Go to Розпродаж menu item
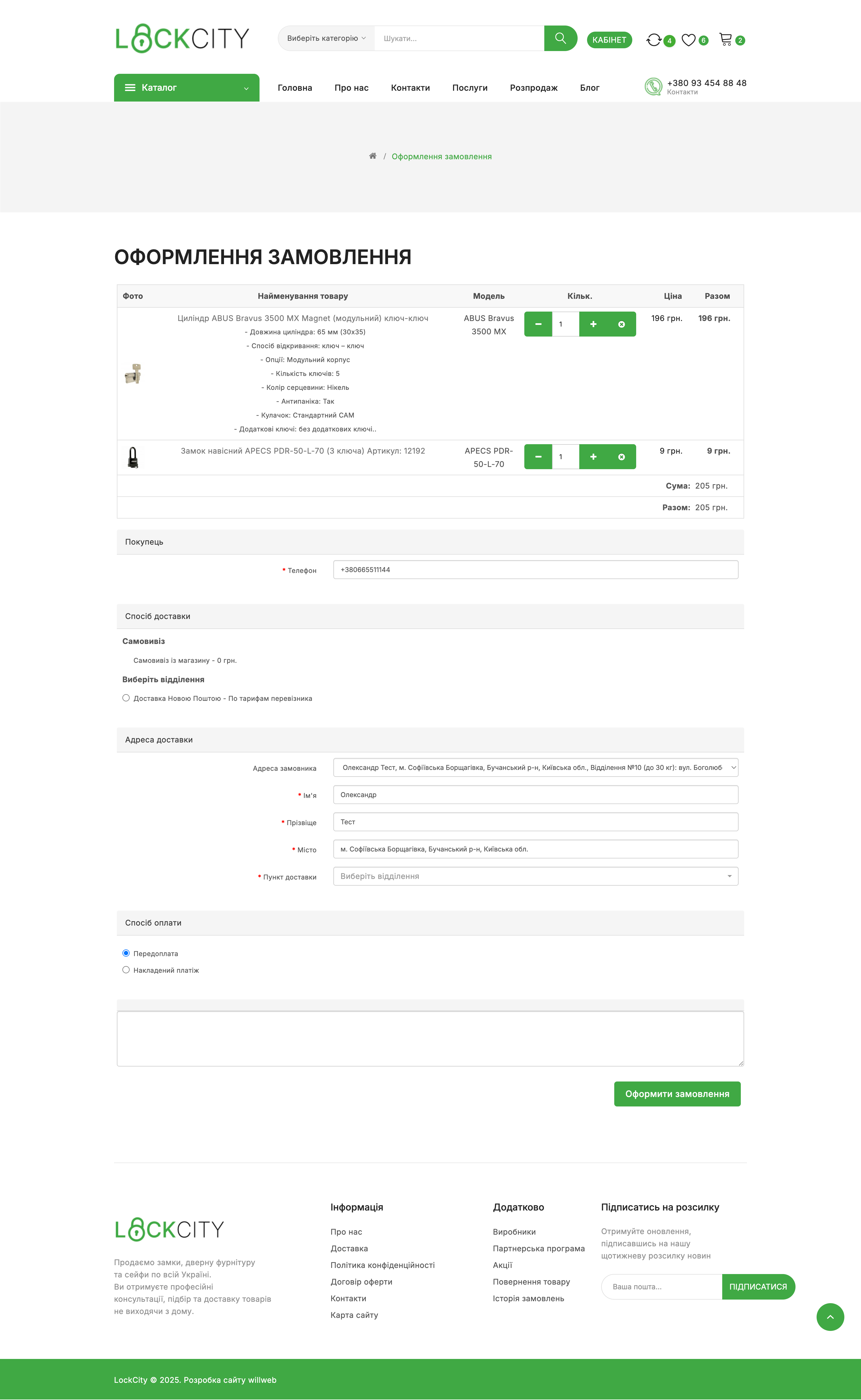 pos(533,88)
